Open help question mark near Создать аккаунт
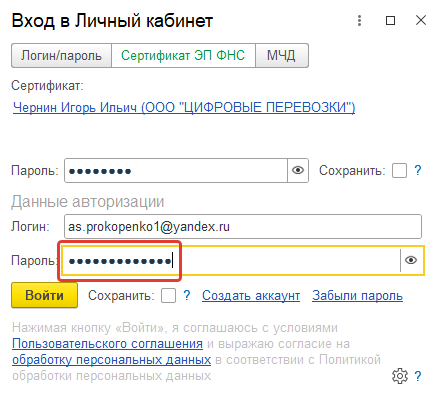The width and height of the screenshot is (440, 395). click(x=187, y=295)
